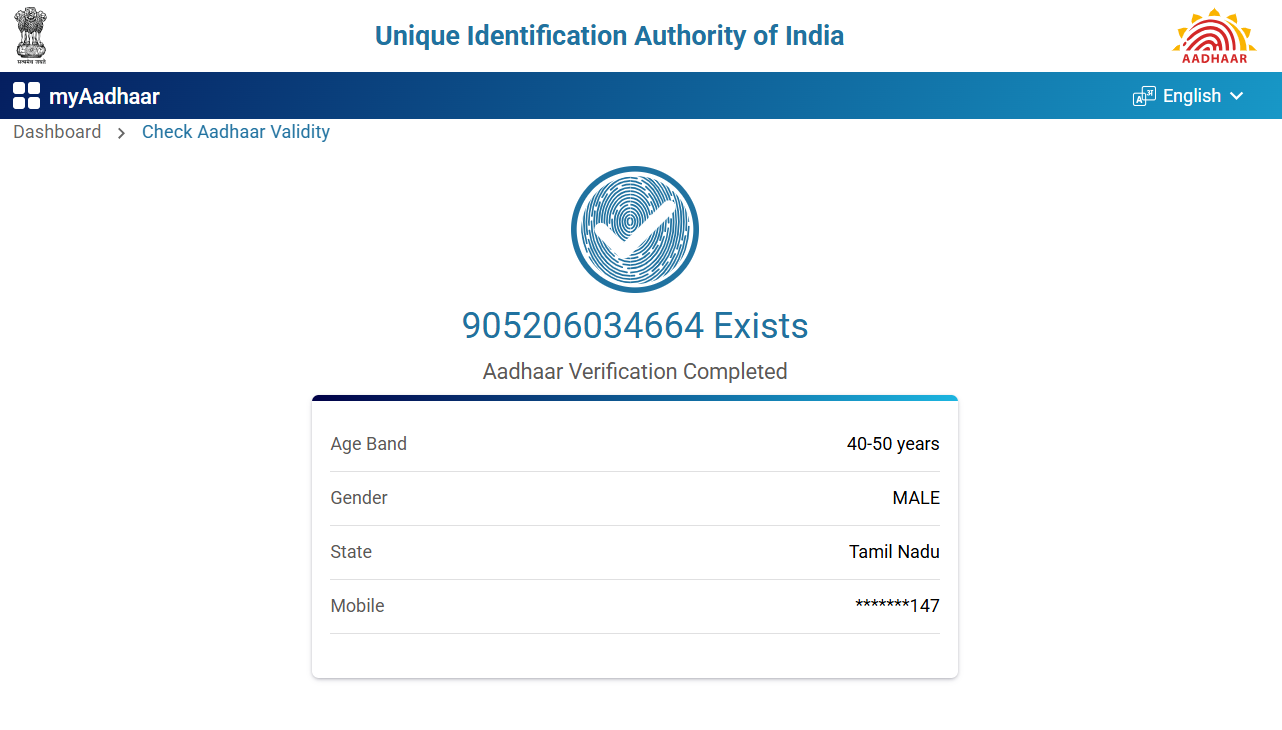Click the Tamil Nadu state value
The image size is (1282, 730).
point(894,552)
